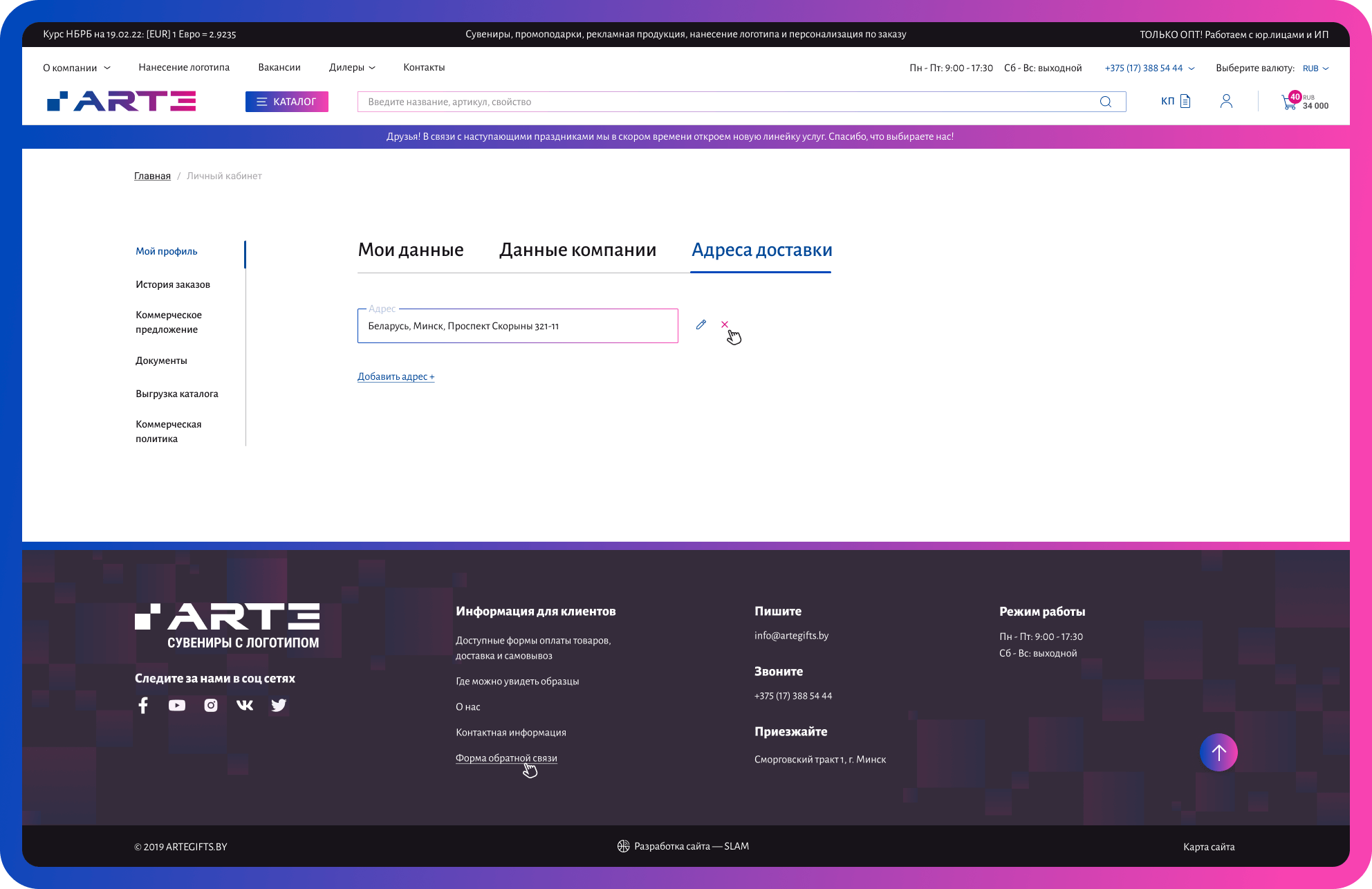Viewport: 1372px width, 889px height.
Task: Expand the О компании dropdown
Action: pos(76,68)
